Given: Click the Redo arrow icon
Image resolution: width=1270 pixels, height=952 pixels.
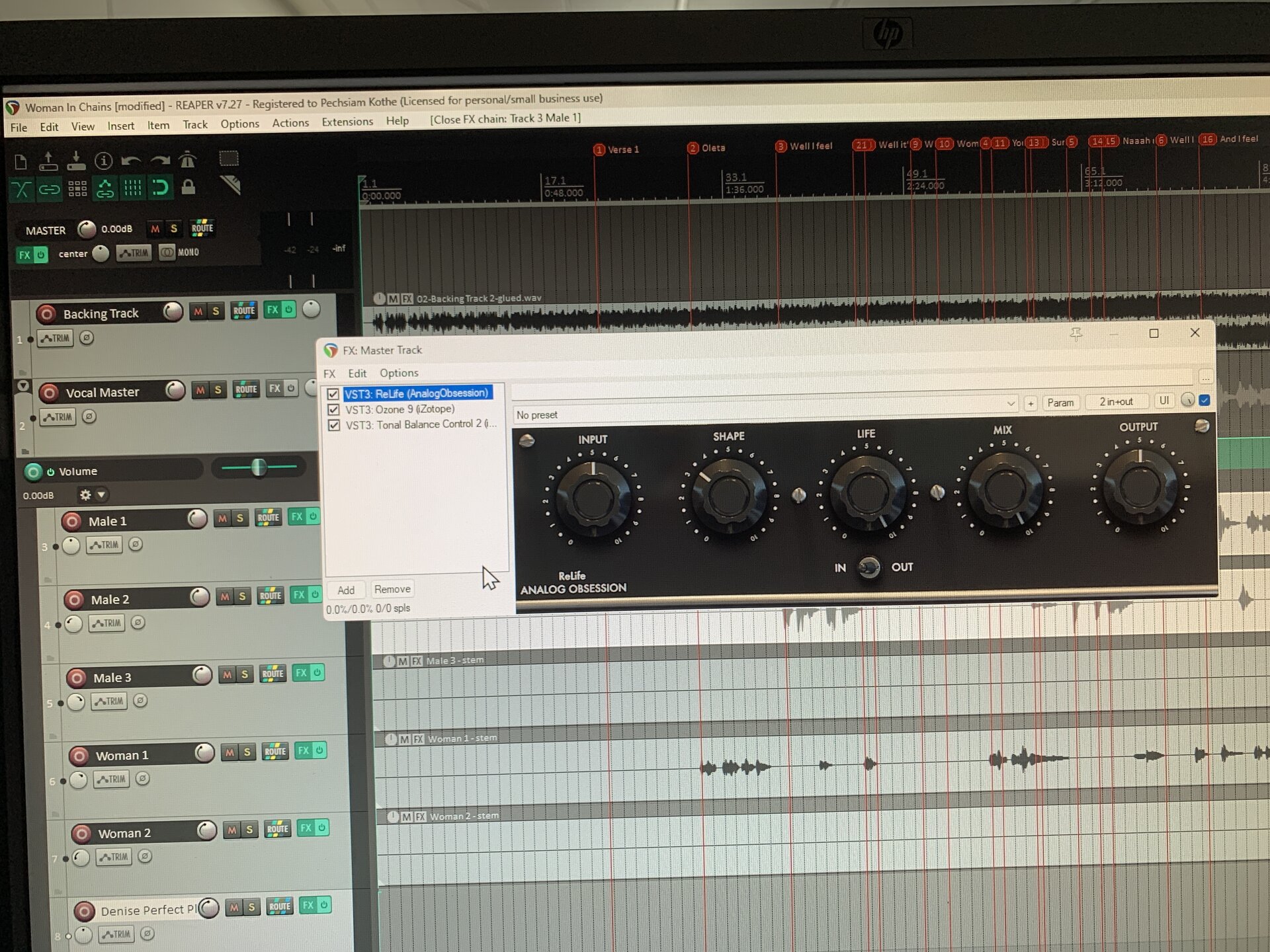Looking at the screenshot, I should (159, 160).
